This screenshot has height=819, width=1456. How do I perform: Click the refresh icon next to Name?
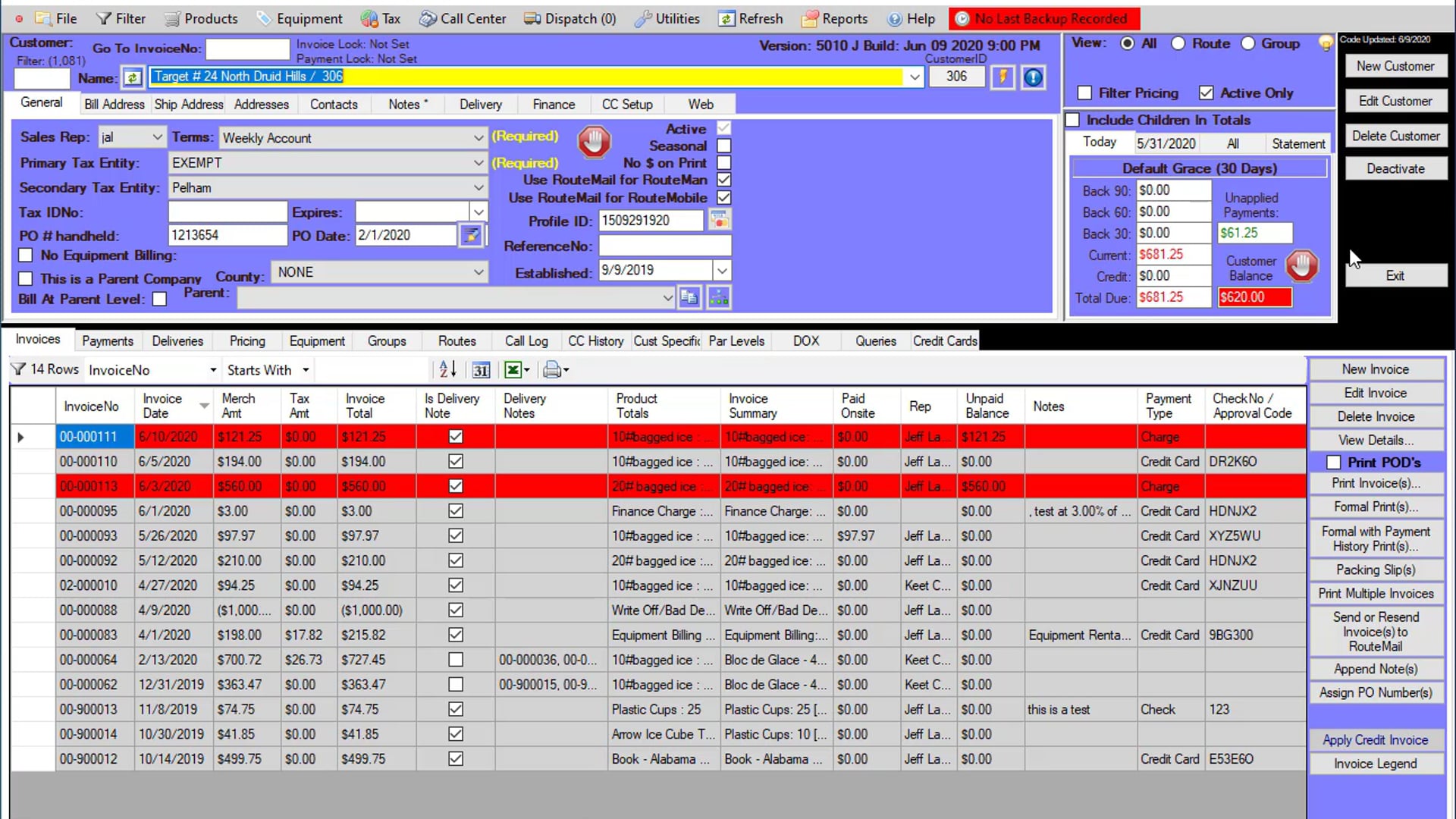(133, 77)
